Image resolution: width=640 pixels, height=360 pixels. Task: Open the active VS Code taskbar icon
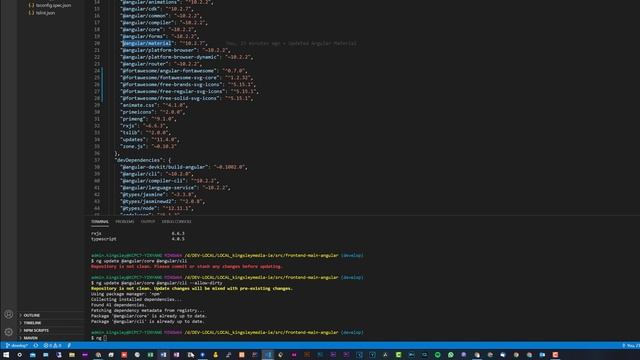click(268, 355)
